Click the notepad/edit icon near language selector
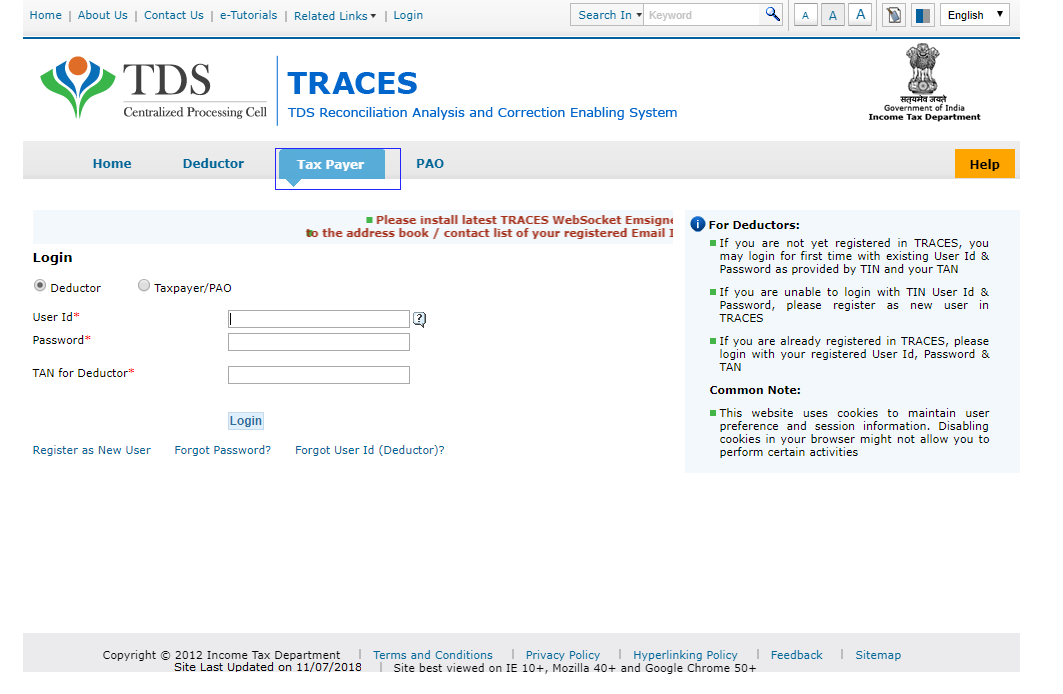The height and width of the screenshot is (694, 1063). coord(892,14)
